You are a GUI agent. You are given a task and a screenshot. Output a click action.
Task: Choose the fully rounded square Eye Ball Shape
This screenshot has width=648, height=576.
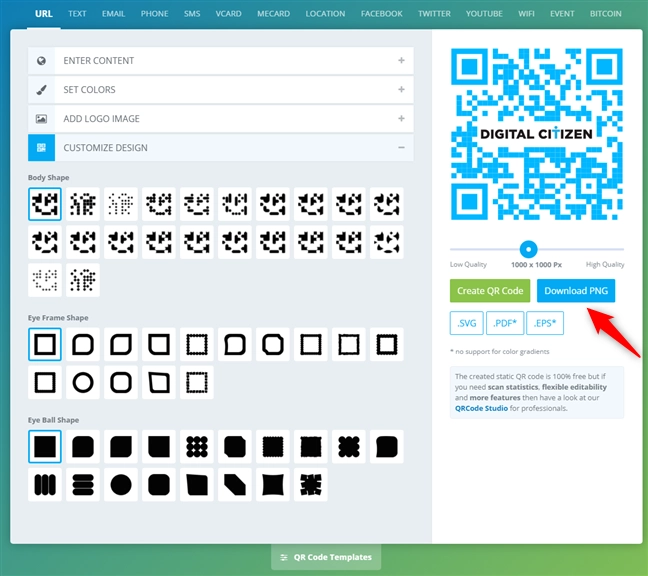159,484
